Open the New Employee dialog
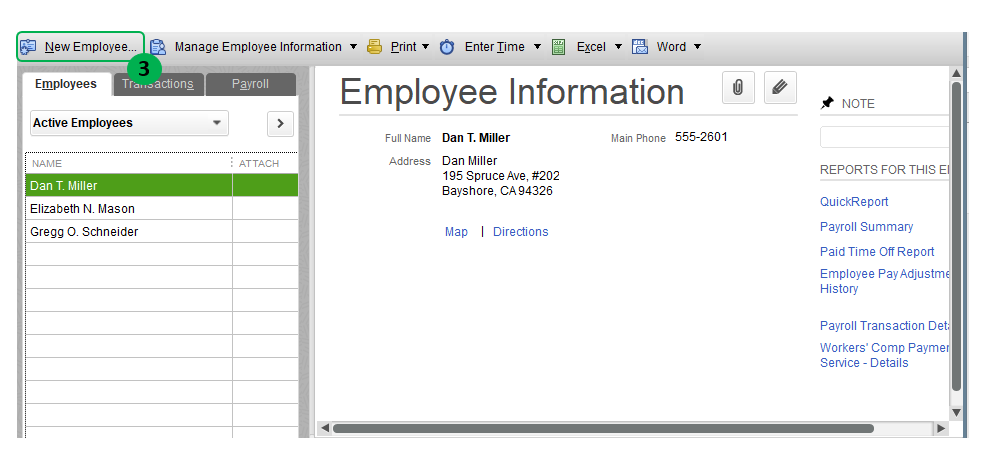Image resolution: width=989 pixels, height=474 pixels. click(x=81, y=47)
